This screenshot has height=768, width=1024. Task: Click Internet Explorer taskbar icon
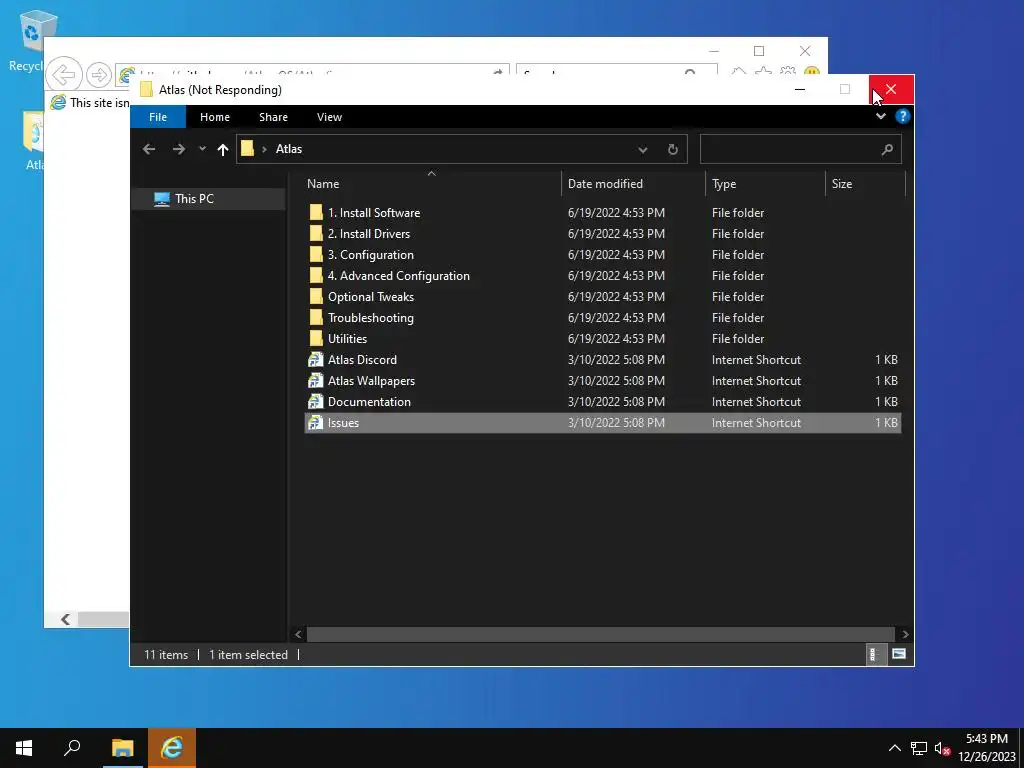pyautogui.click(x=172, y=748)
